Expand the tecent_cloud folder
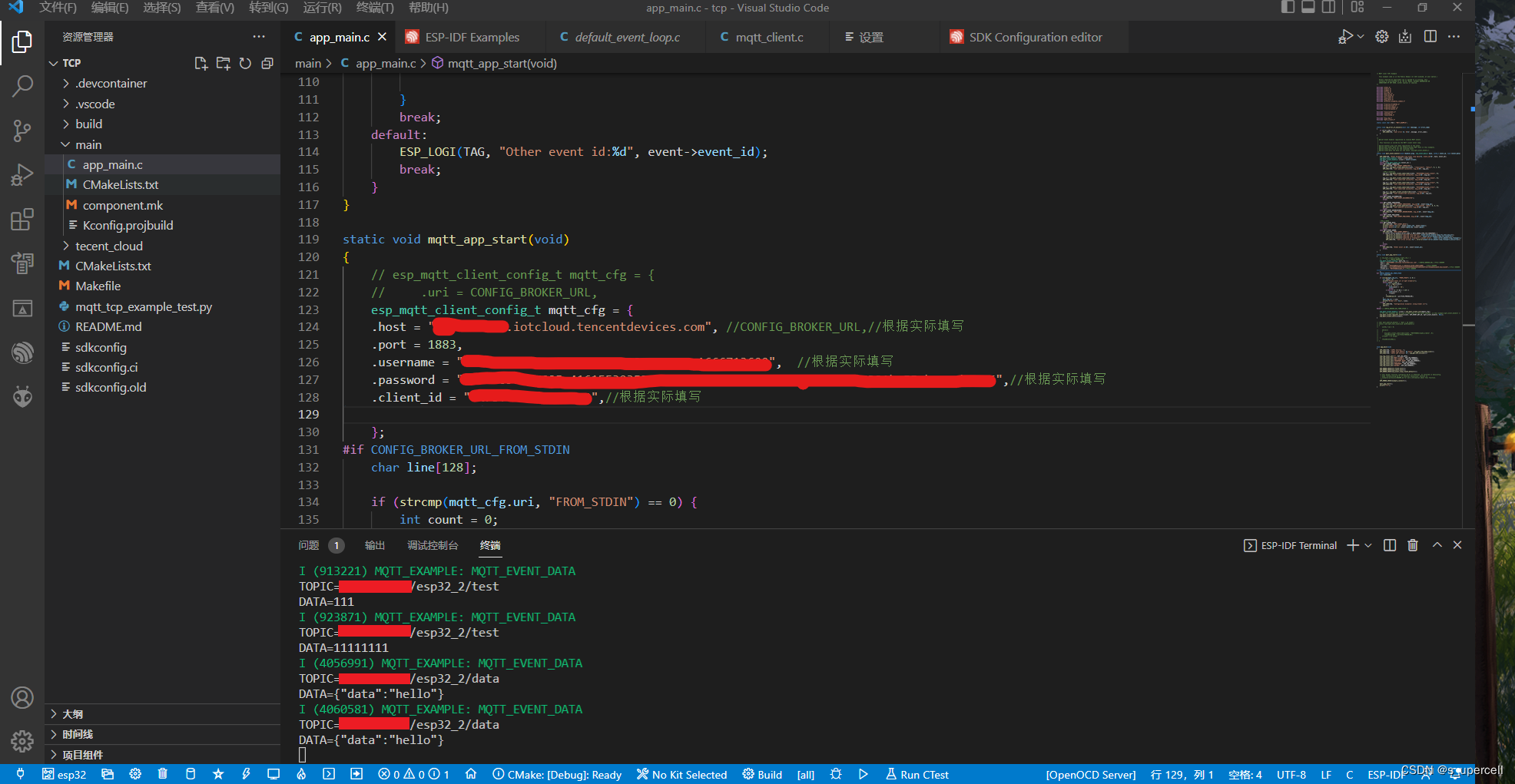Viewport: 1515px width, 784px height. click(x=108, y=246)
